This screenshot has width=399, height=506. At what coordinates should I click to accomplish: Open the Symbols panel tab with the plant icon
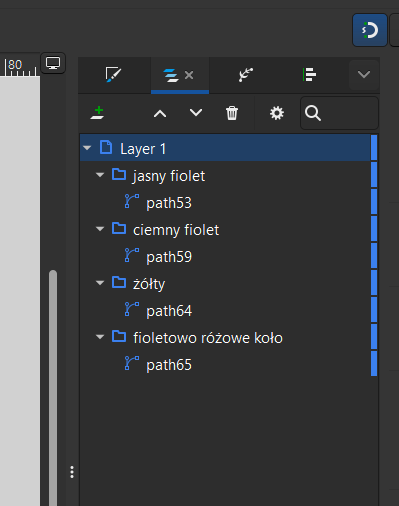246,75
